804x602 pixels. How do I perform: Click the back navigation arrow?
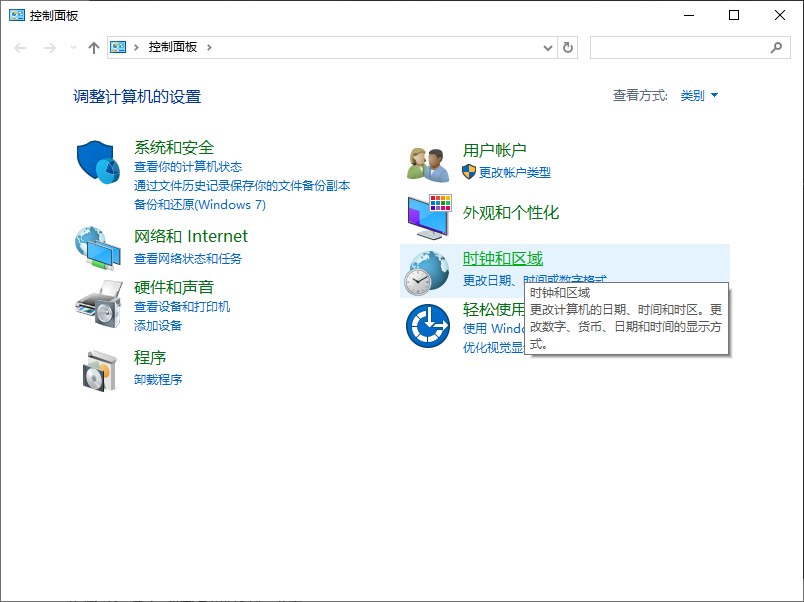click(20, 47)
